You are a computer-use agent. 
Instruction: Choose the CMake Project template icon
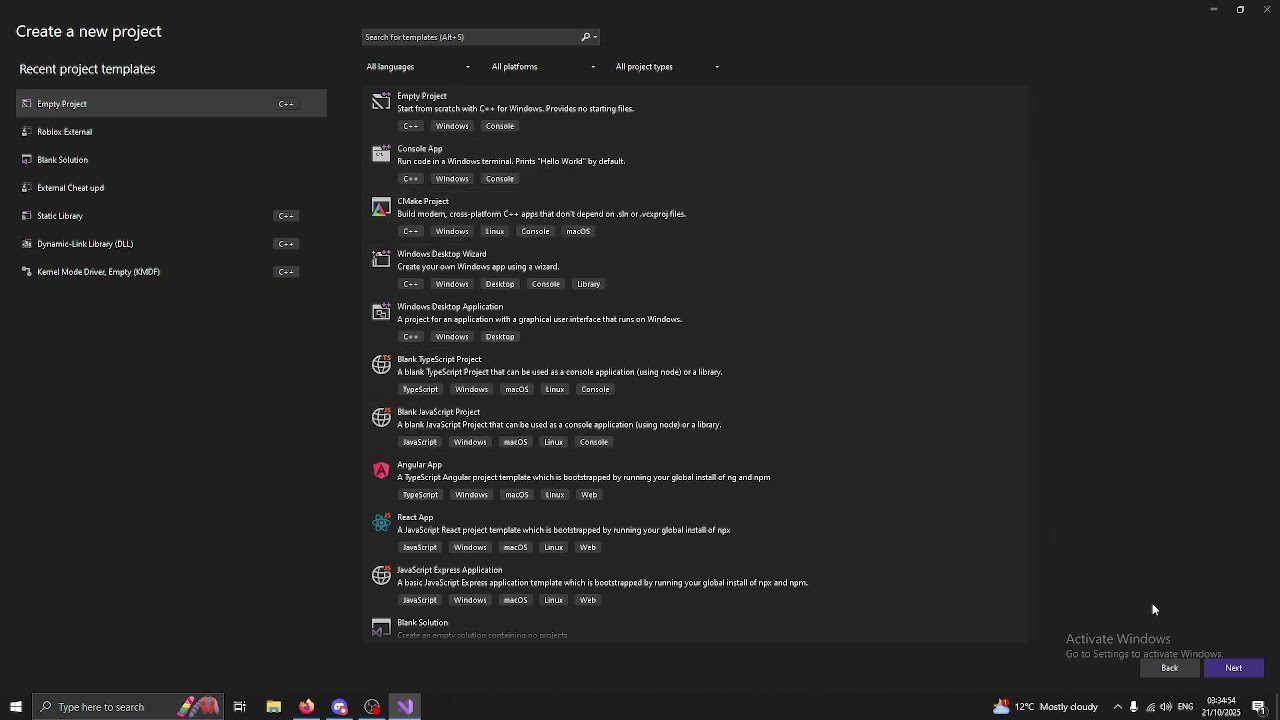pyautogui.click(x=381, y=207)
